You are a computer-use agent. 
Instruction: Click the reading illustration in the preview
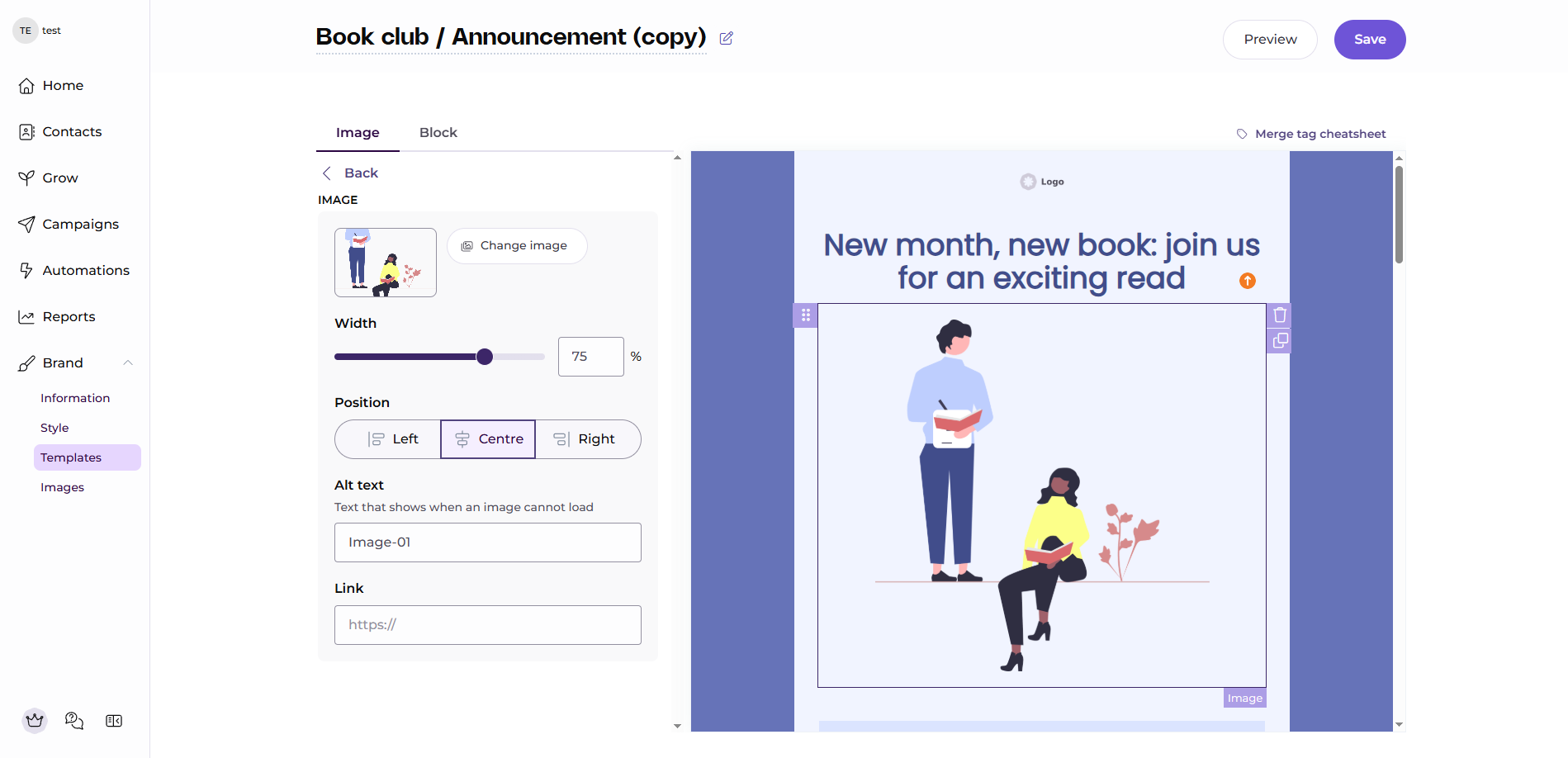click(x=1042, y=495)
